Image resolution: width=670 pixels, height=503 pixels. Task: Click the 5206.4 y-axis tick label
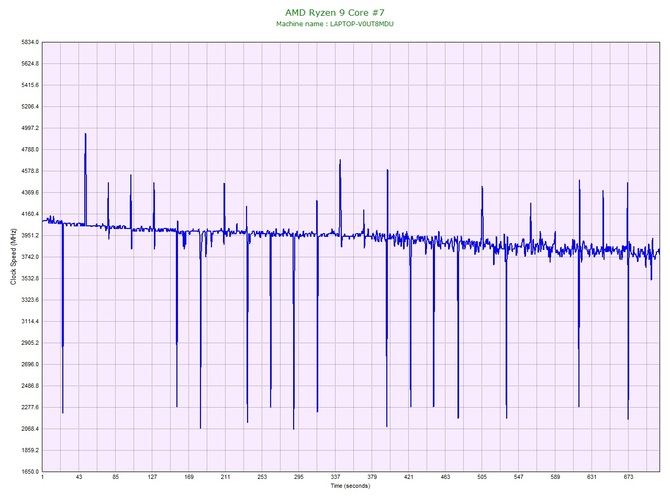click(x=30, y=107)
